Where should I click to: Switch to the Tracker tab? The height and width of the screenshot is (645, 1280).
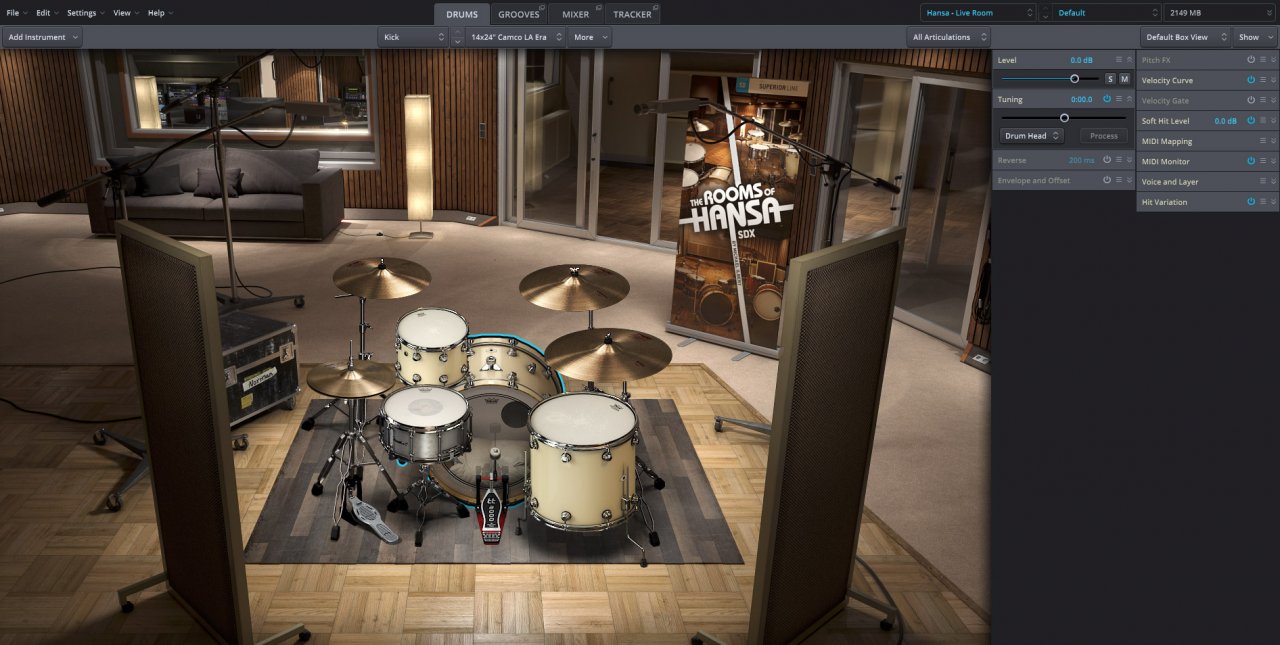(x=632, y=14)
